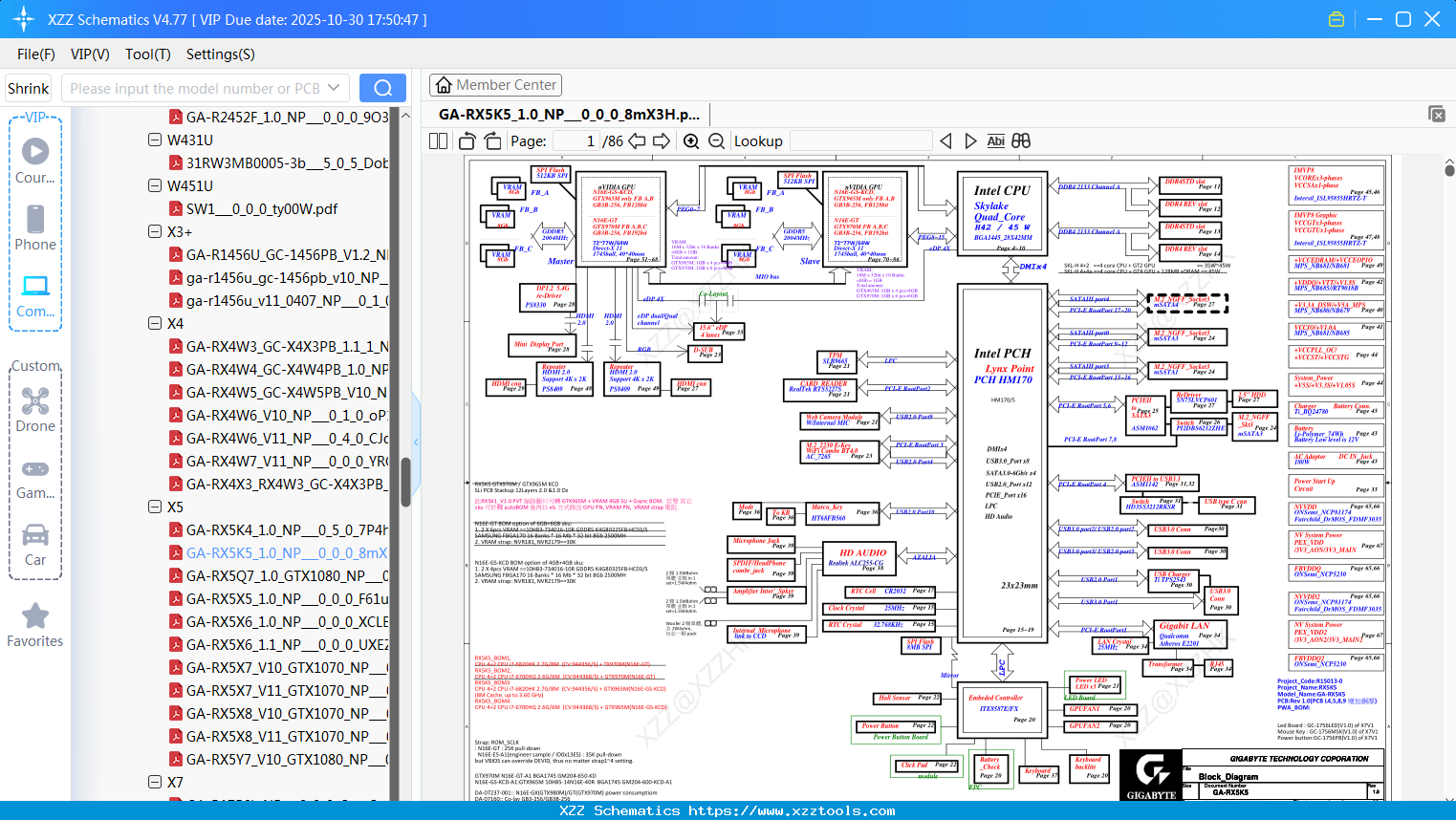This screenshot has height=820, width=1456.
Task: Zoom out of the schematic
Action: pos(716,141)
